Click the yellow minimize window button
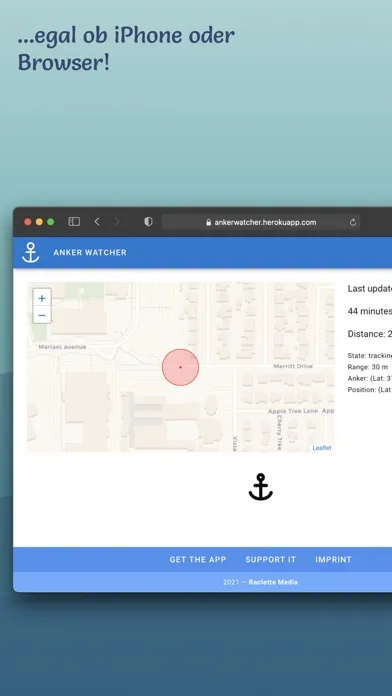 [x=39, y=221]
